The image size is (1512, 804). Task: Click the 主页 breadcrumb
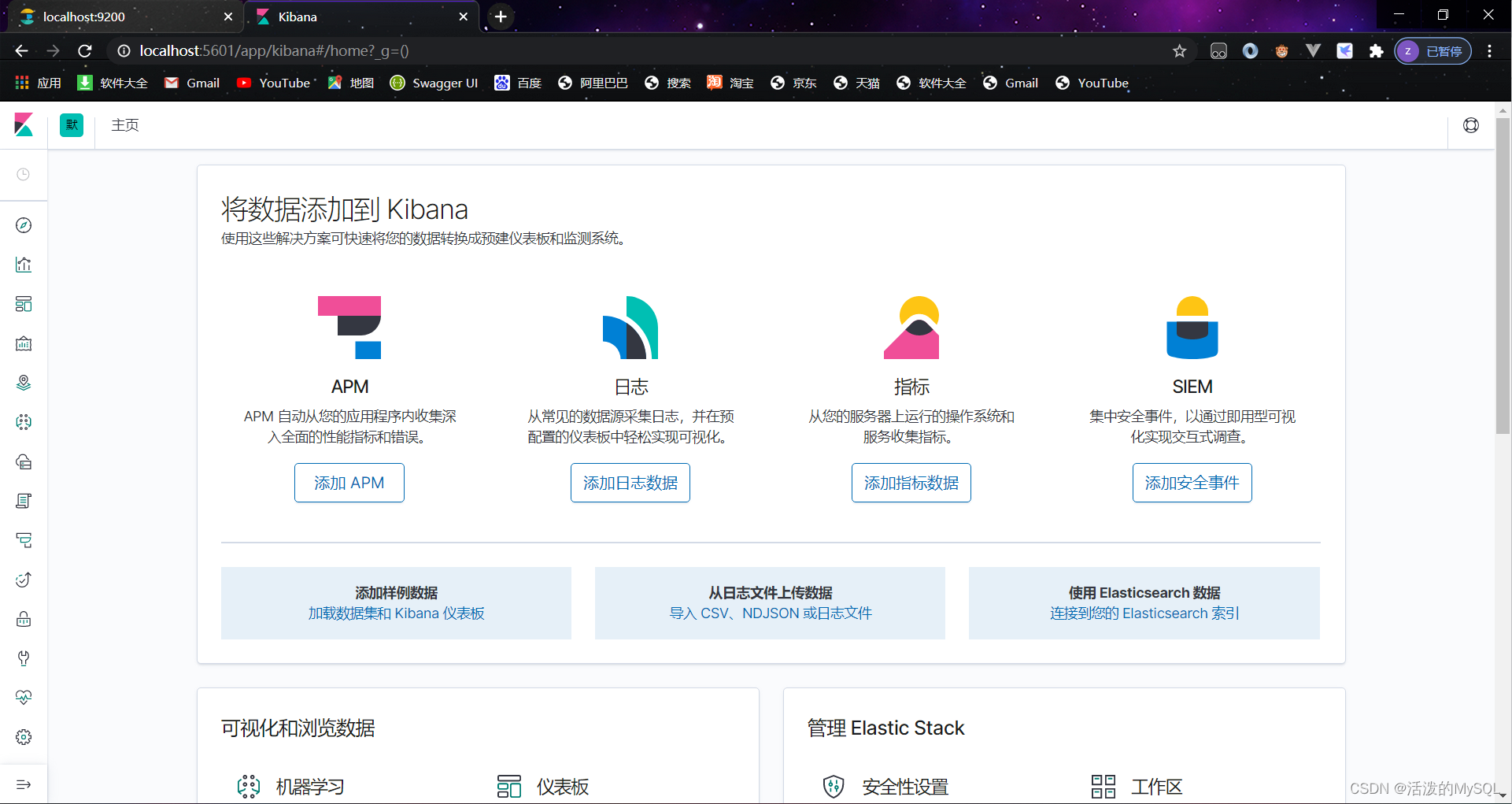[x=125, y=125]
